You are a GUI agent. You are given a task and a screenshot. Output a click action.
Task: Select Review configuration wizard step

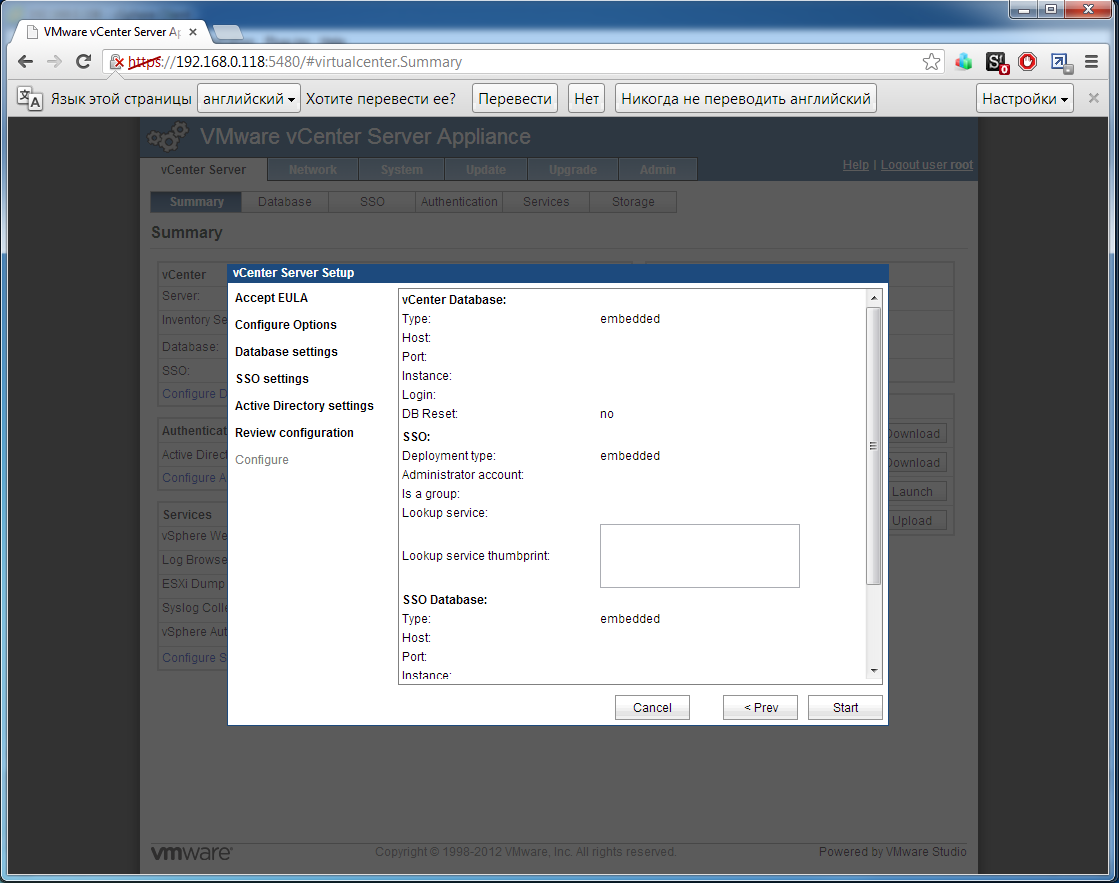tap(294, 433)
